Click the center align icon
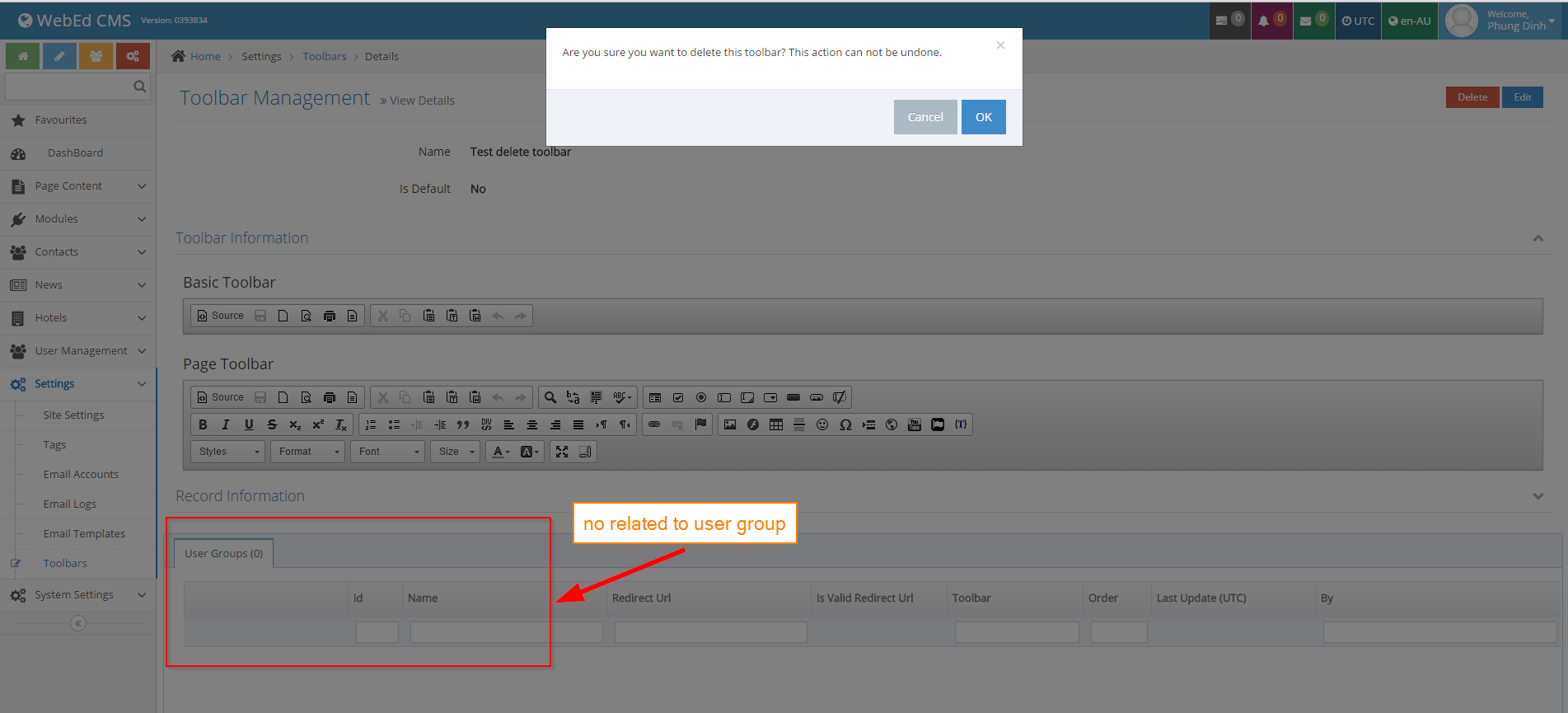 (532, 425)
